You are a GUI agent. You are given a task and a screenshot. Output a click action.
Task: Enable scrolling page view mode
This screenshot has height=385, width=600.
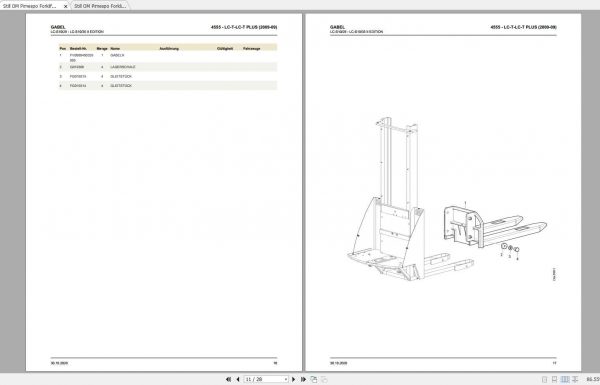554,379
